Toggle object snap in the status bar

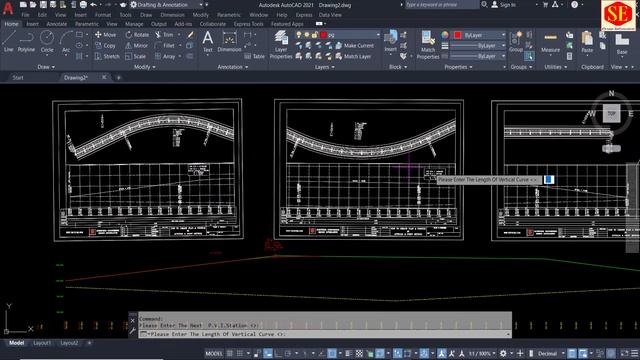click(332, 353)
